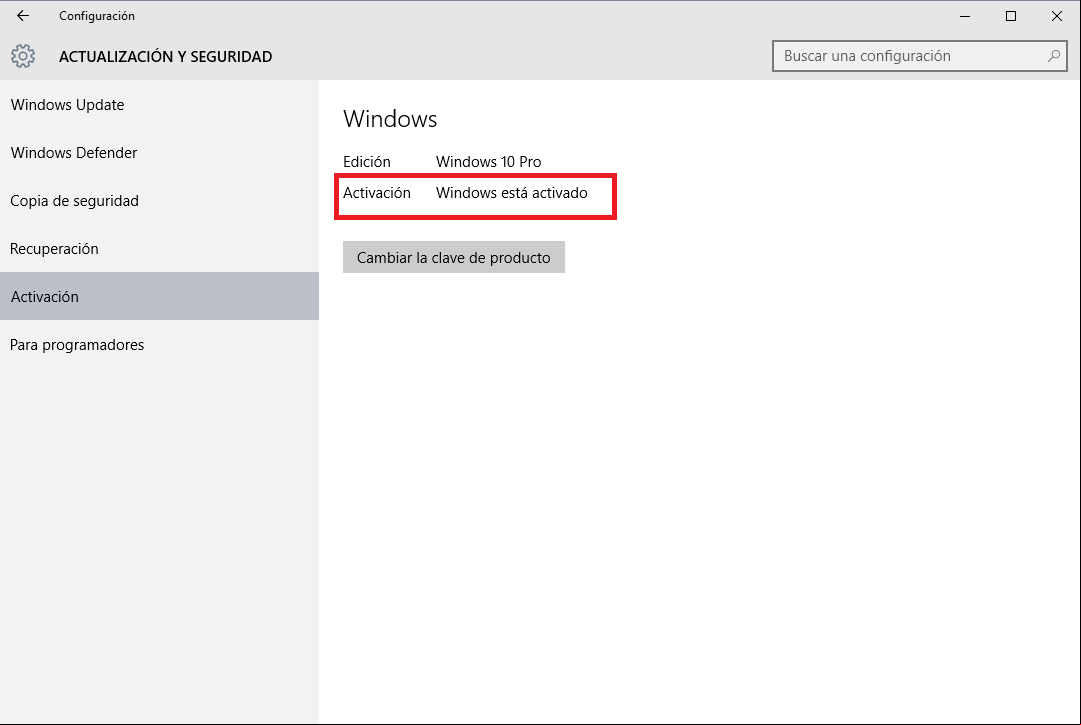The image size is (1081, 725).
Task: Click 'Windows está activado' status text
Action: [x=512, y=193]
